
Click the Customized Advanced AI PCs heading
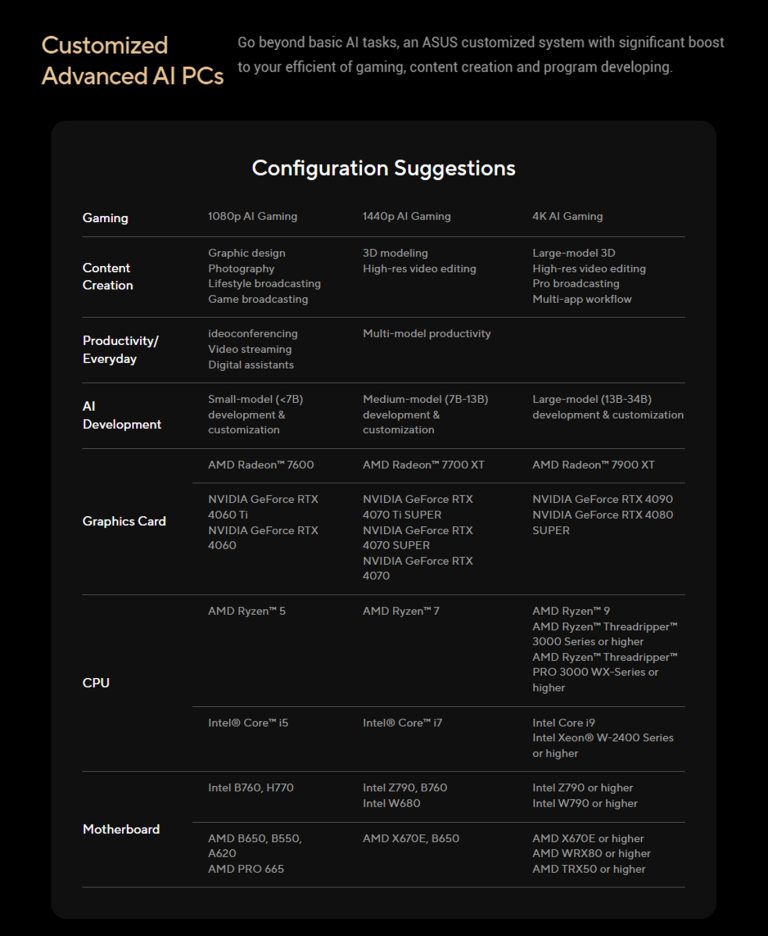click(132, 61)
